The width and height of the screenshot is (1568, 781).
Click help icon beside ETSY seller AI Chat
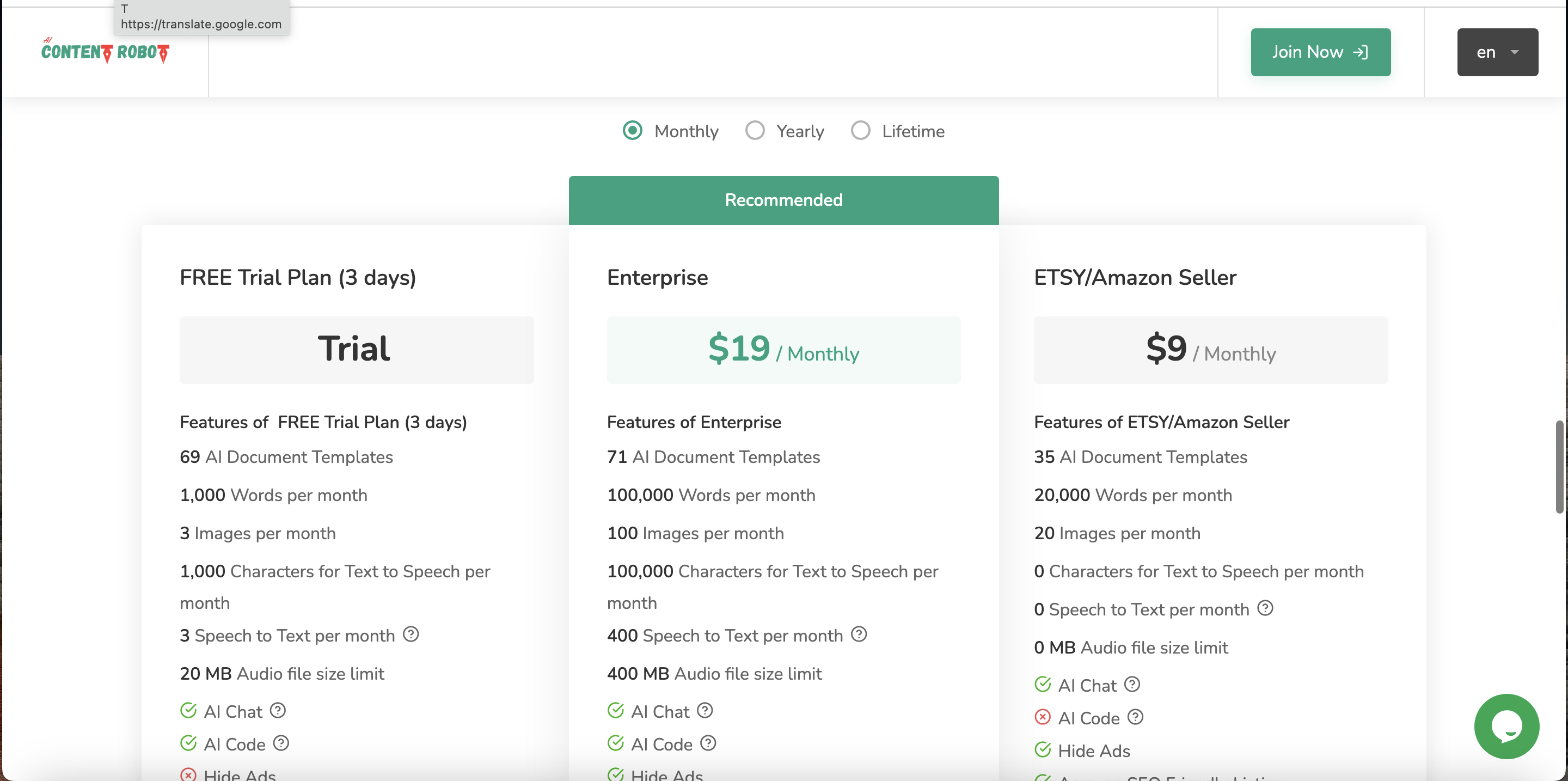(1131, 684)
